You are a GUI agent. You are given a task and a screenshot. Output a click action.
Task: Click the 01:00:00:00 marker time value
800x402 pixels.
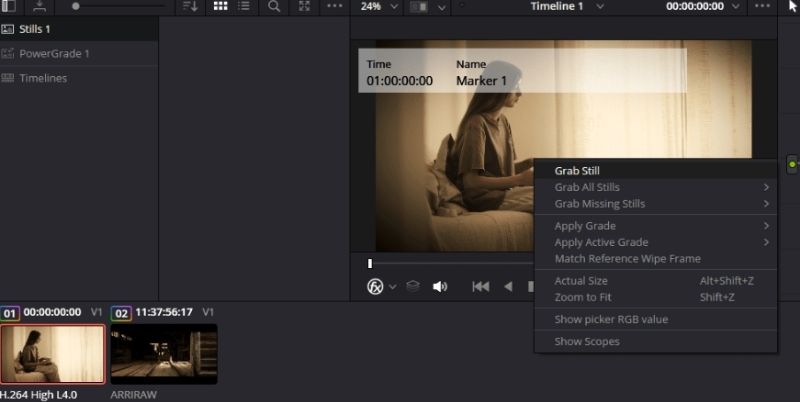399,81
